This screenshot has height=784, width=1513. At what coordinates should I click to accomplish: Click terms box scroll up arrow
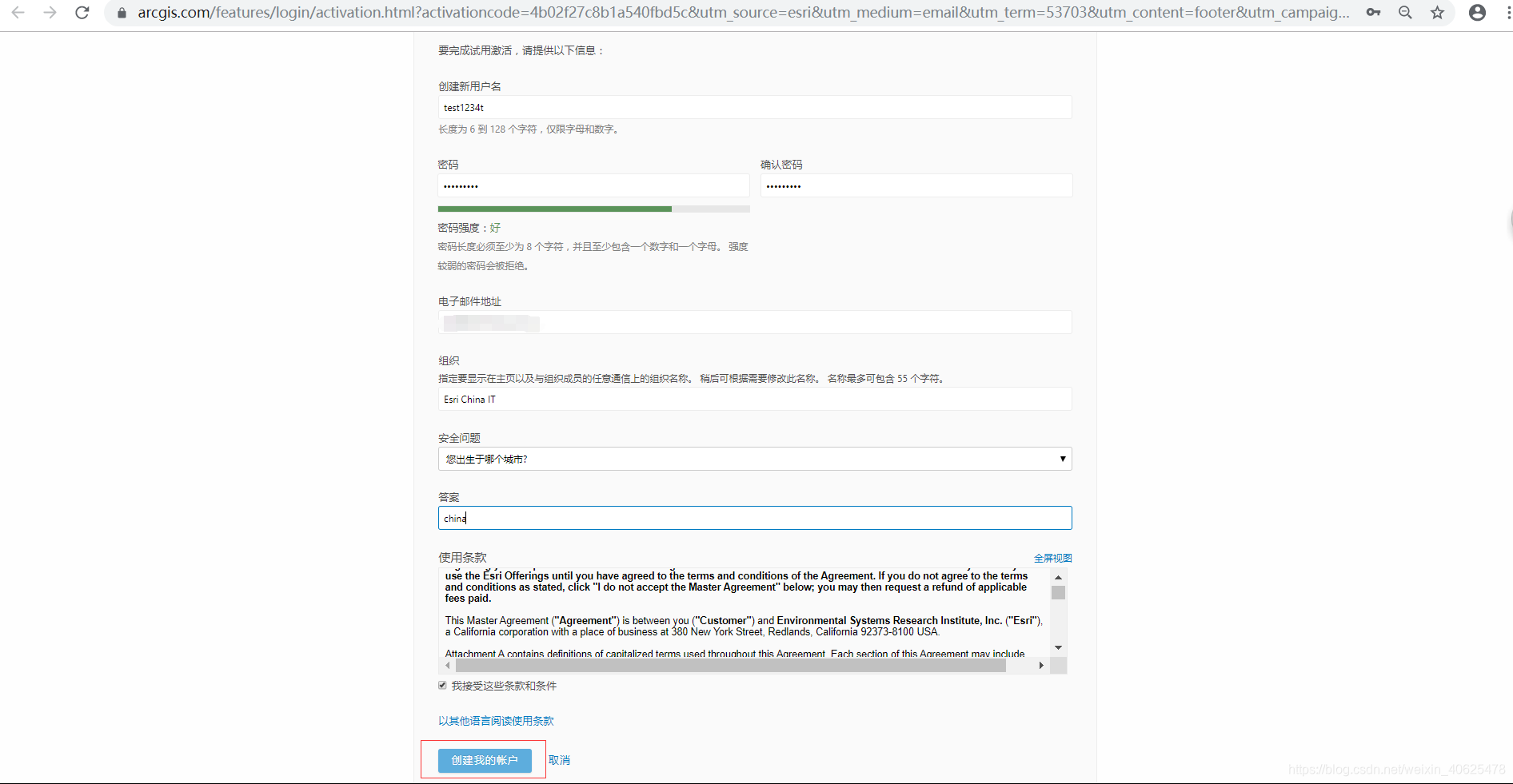click(x=1058, y=577)
